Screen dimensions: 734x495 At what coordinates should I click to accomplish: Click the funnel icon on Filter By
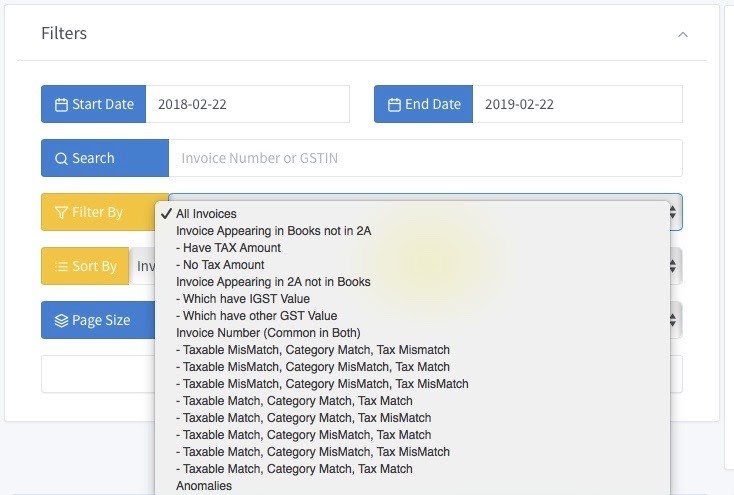[x=61, y=212]
